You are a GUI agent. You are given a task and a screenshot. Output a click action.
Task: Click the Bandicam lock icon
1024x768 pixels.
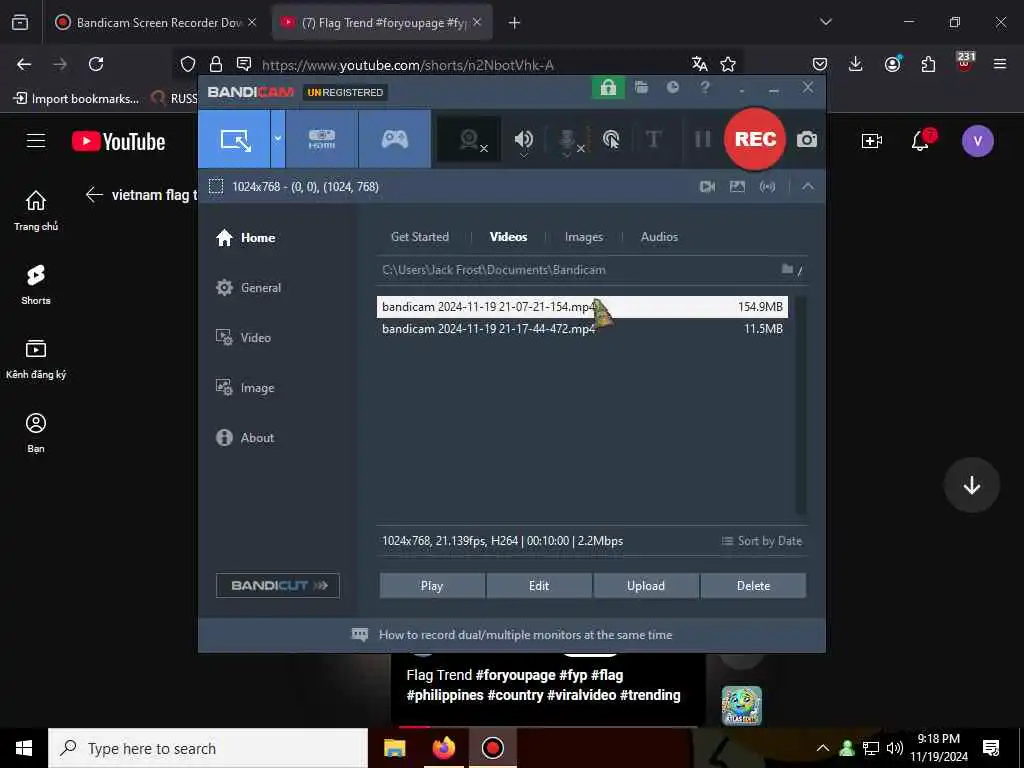click(608, 88)
